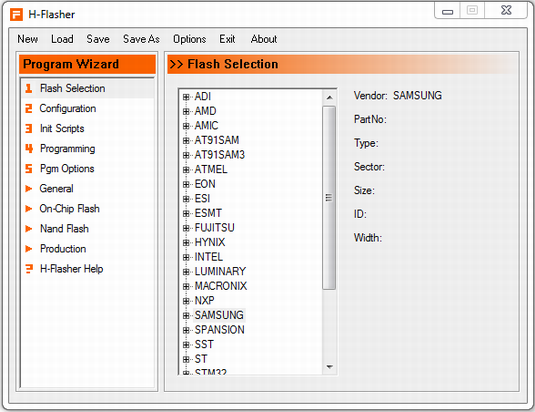The height and width of the screenshot is (412, 535).
Task: Click the orange number 3 Init Scripts icon
Action: pos(29,129)
